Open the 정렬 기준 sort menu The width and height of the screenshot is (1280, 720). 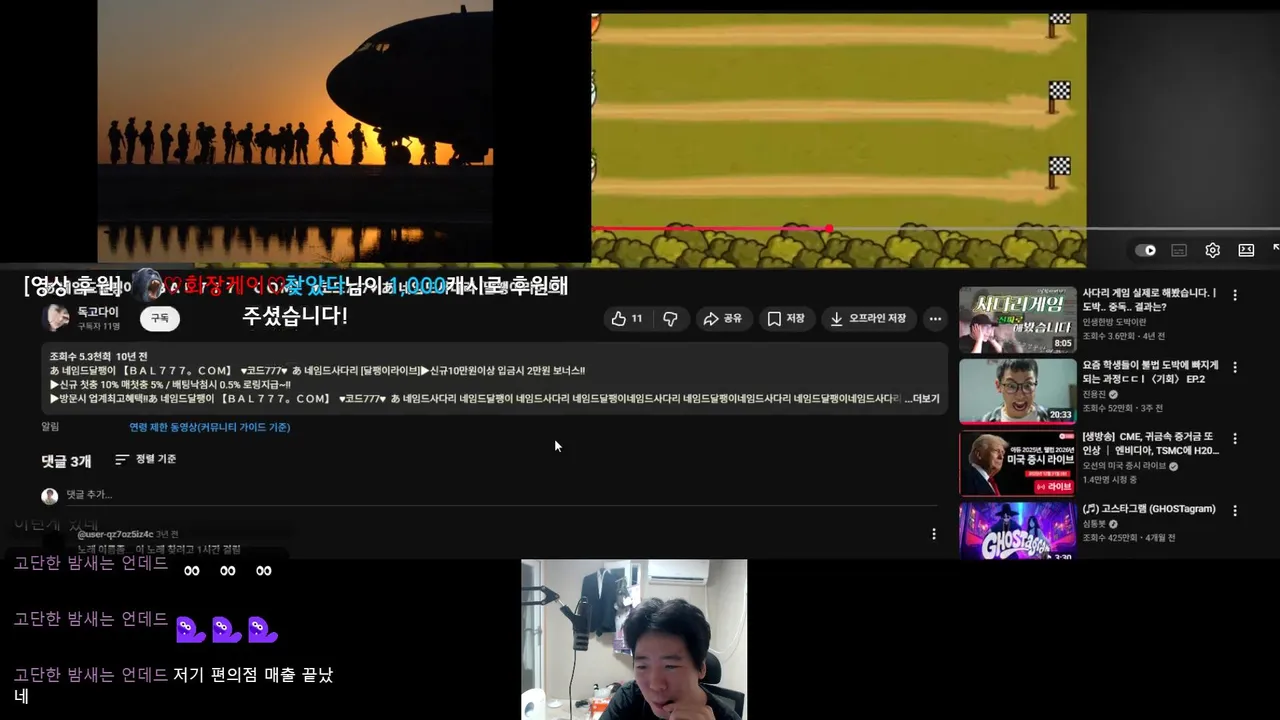[145, 459]
